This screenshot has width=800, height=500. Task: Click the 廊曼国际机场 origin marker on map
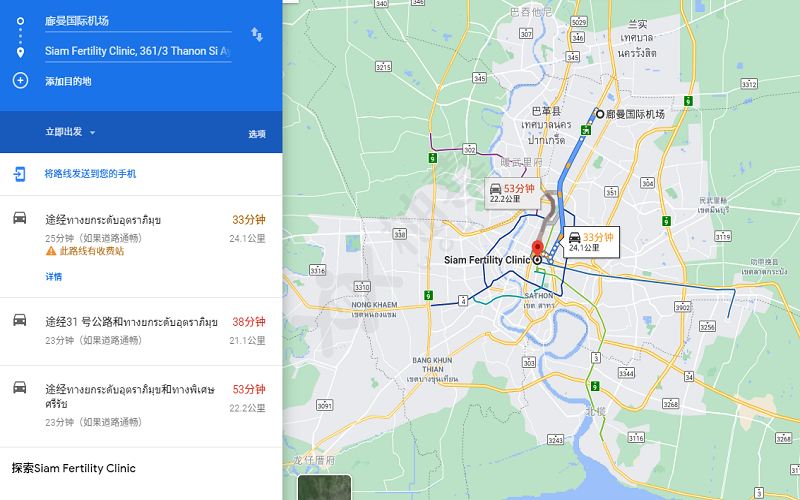600,114
